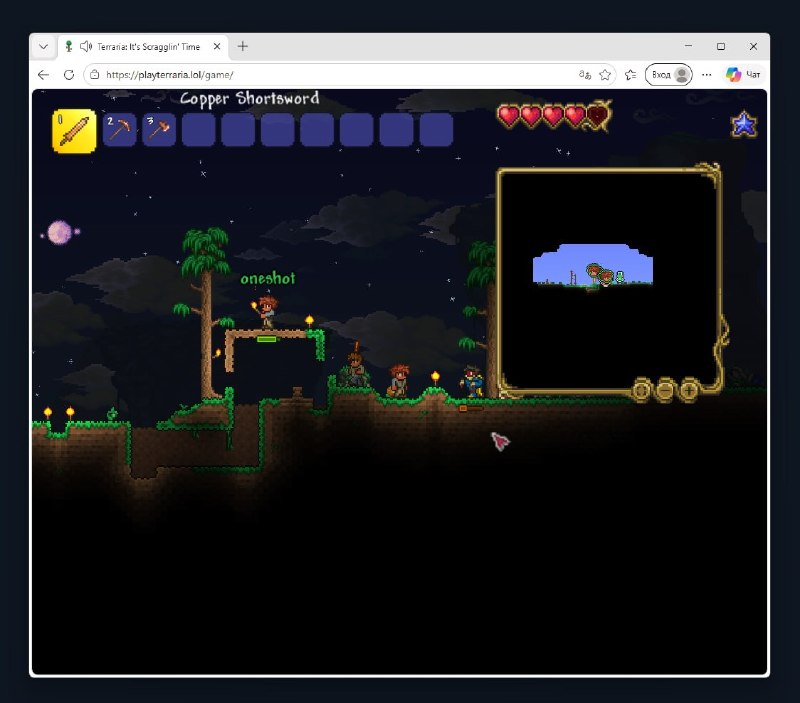Image resolution: width=800 pixels, height=703 pixels.
Task: Refresh the Terraria game page
Action: click(69, 74)
